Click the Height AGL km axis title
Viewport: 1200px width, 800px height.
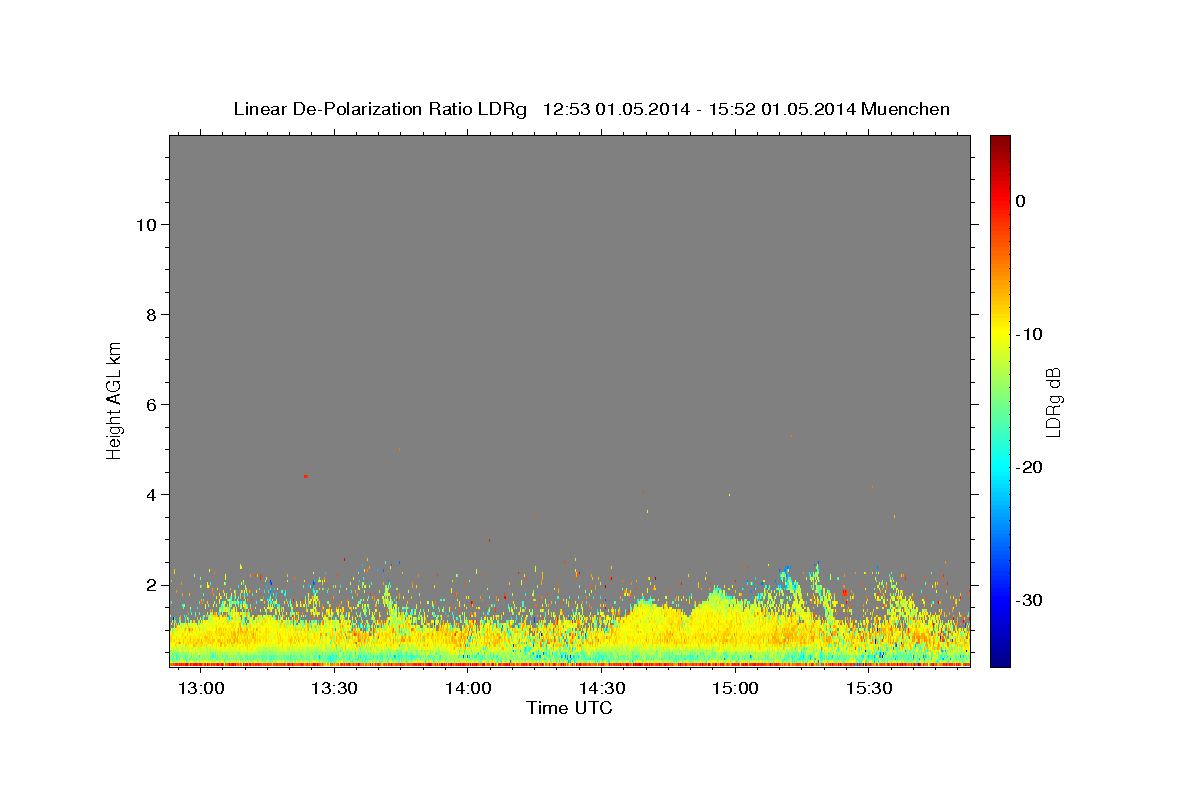[x=114, y=399]
